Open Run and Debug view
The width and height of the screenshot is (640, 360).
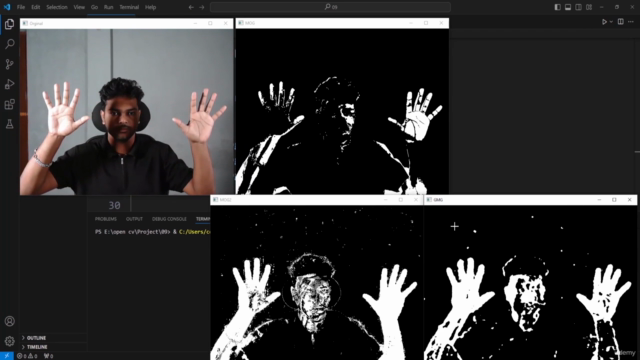9,84
